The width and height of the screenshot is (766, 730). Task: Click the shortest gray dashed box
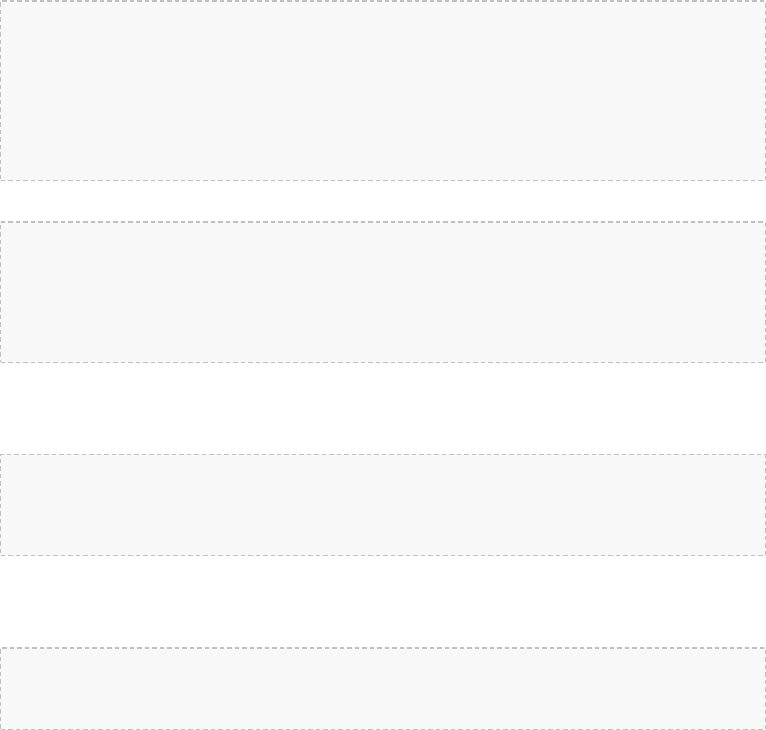pyautogui.click(x=383, y=689)
